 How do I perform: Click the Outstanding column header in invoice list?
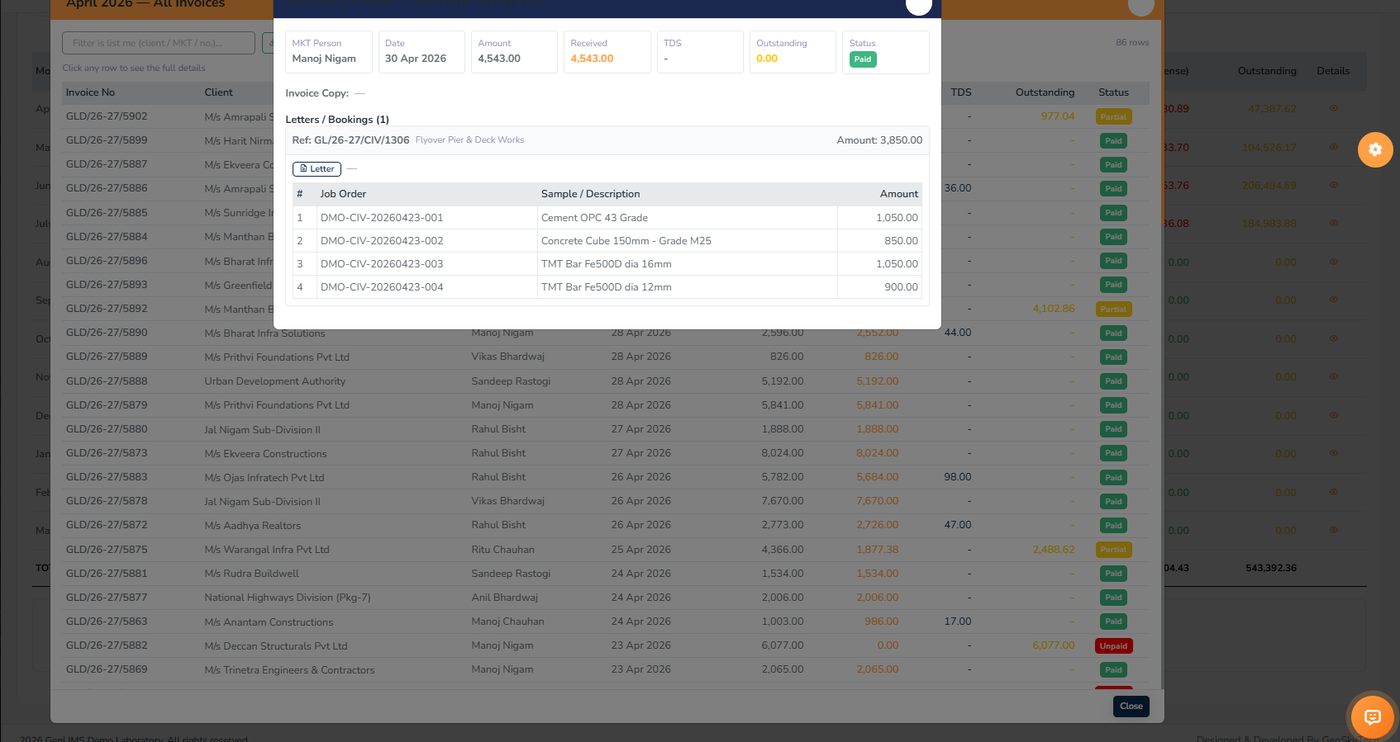click(1045, 92)
